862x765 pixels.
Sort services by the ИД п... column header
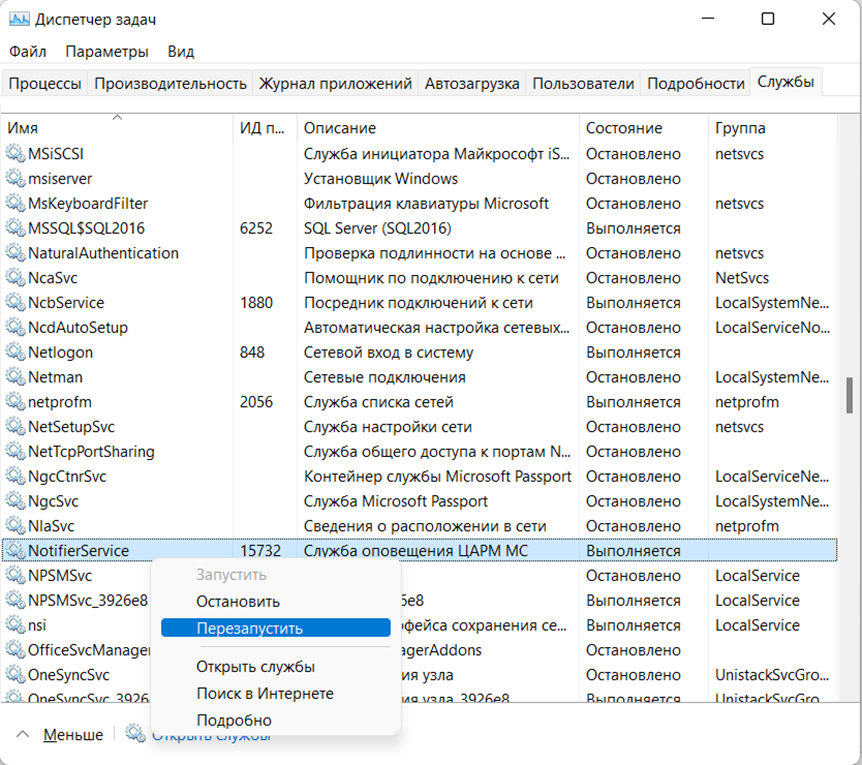265,128
